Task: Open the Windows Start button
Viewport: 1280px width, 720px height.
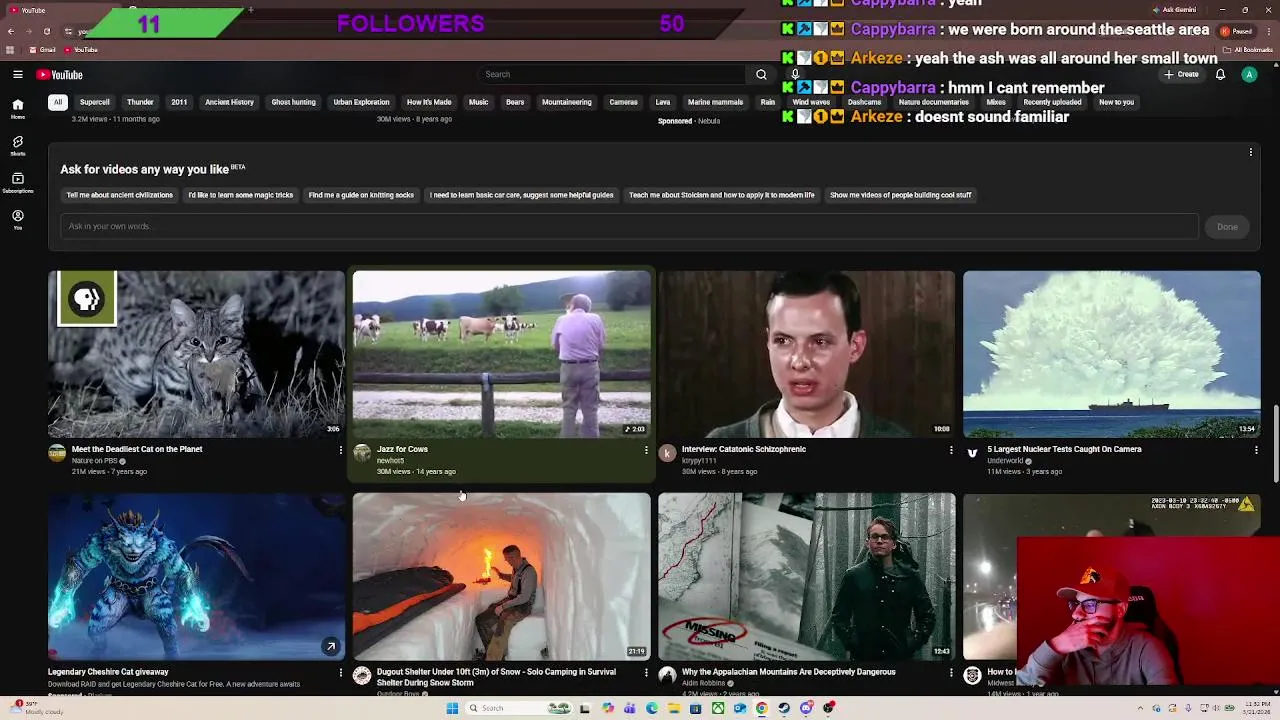Action: click(x=452, y=708)
